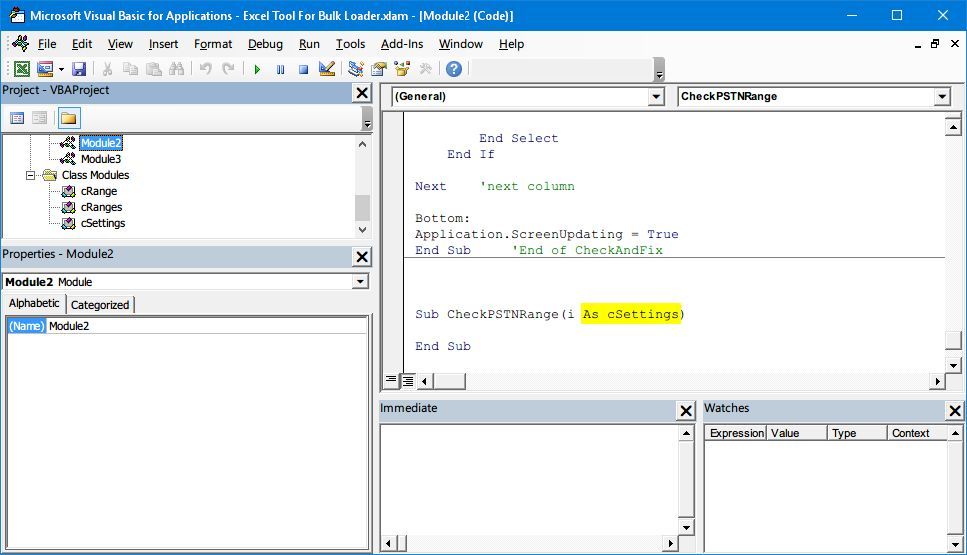Collapse the Class Modules folder

pyautogui.click(x=30, y=175)
